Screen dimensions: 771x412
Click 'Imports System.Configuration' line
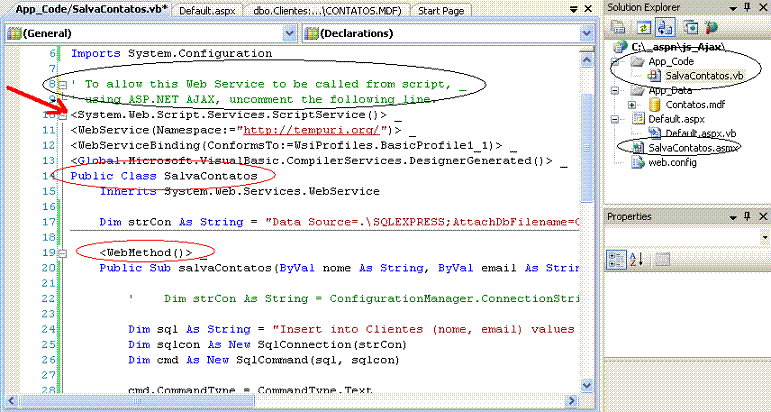click(172, 54)
